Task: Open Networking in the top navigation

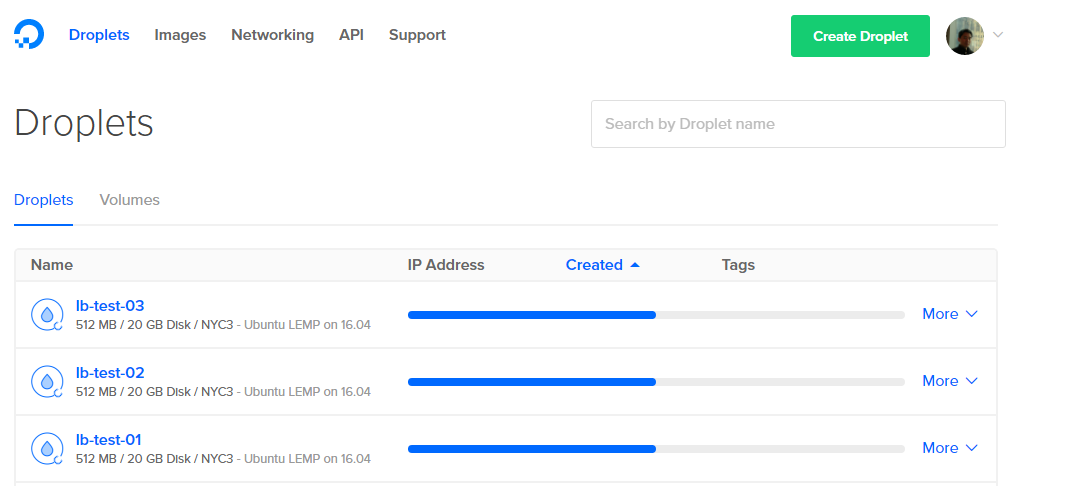Action: coord(272,35)
